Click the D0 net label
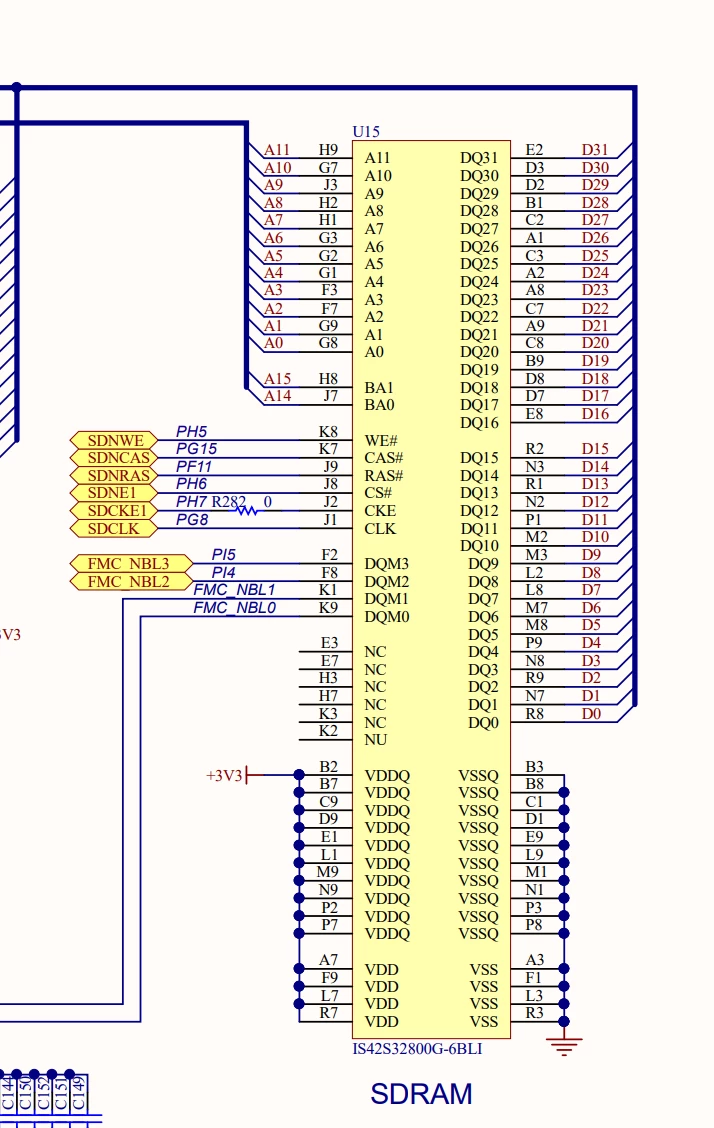 [591, 714]
